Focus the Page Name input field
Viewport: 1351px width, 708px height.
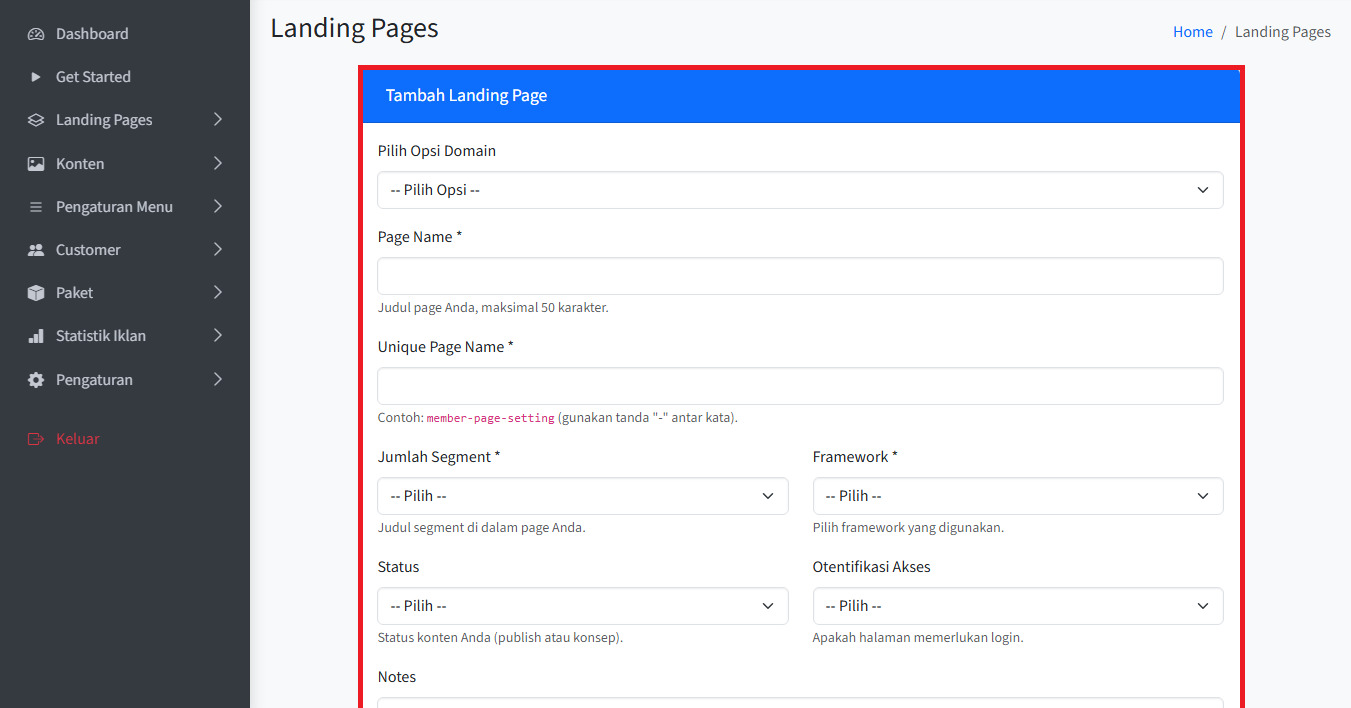pos(799,276)
